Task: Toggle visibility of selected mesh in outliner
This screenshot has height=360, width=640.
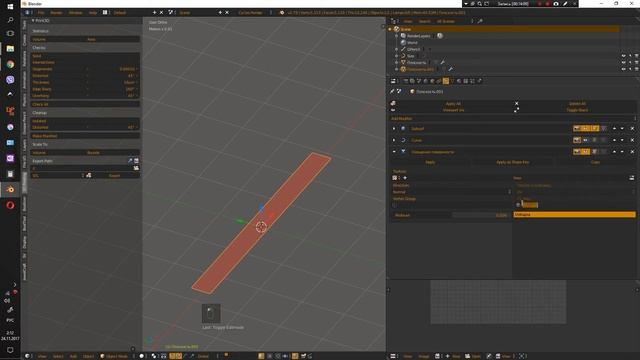Action: (x=624, y=69)
